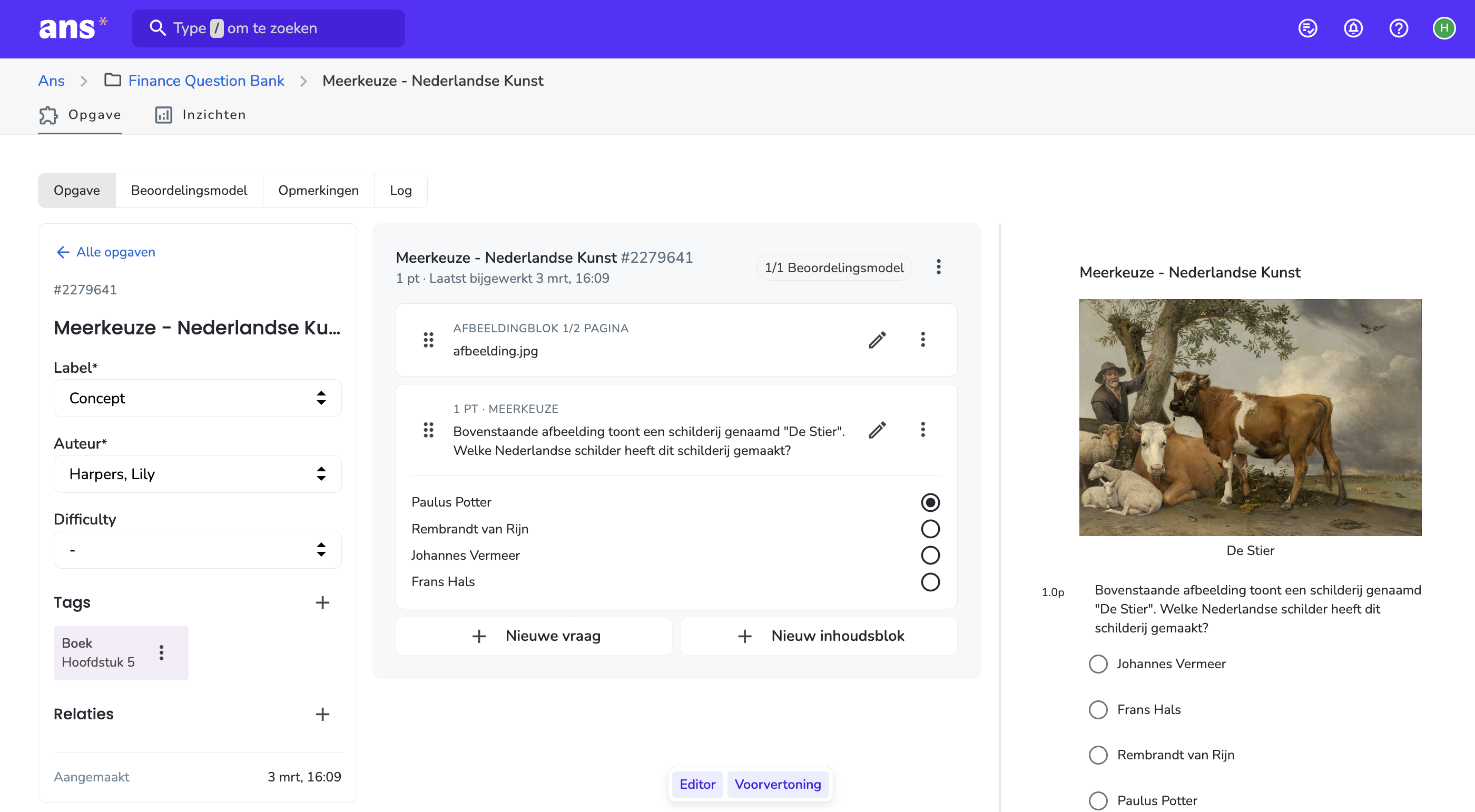Select Johannes Vermeer in the preview

(1098, 665)
